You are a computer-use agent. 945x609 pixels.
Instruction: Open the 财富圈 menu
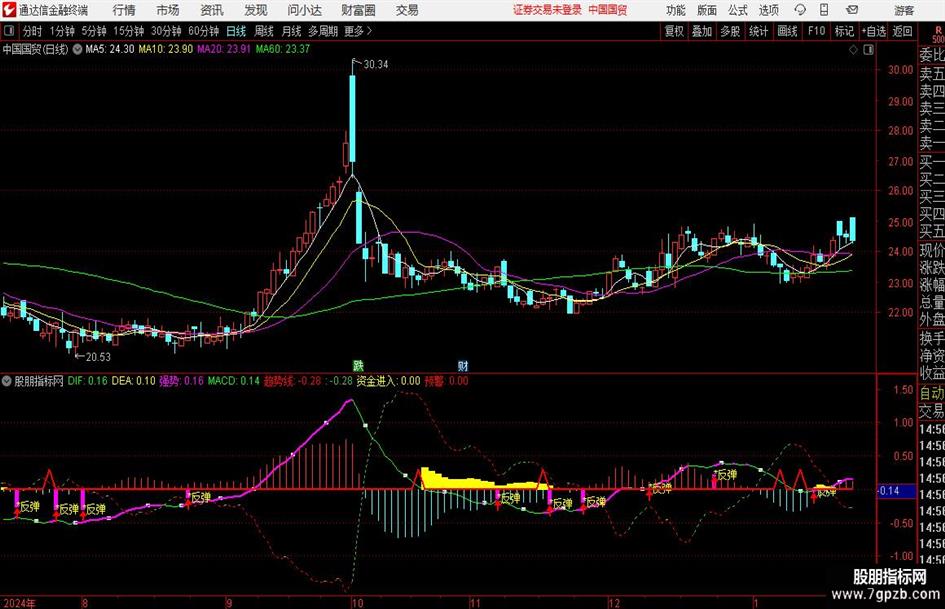tap(359, 10)
